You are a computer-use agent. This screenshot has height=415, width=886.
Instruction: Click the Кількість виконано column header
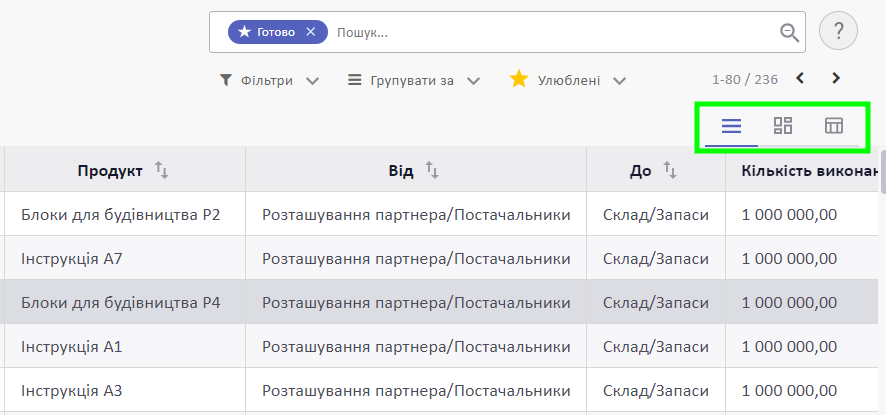coord(806,171)
